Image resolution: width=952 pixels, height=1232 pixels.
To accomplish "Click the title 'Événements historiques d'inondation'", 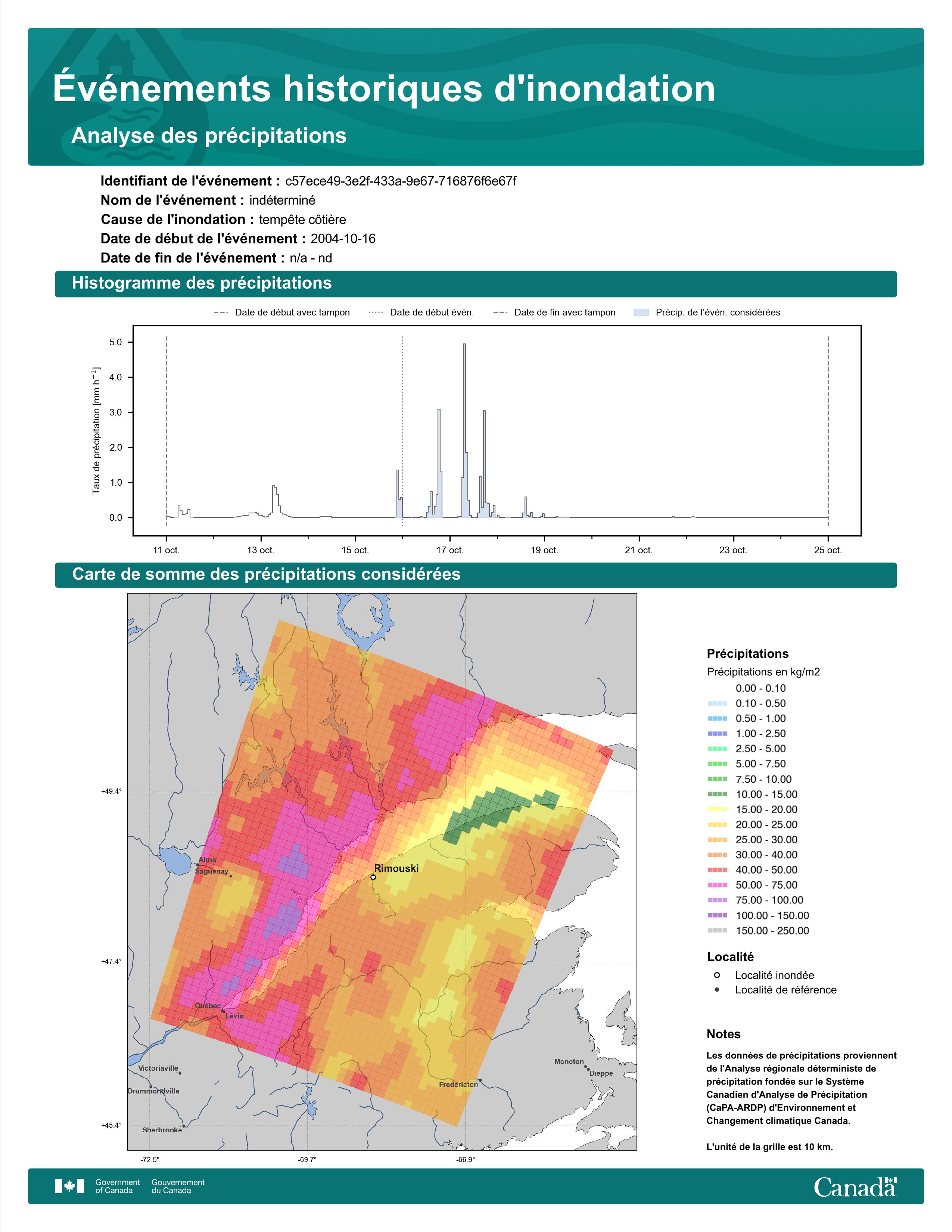I will [383, 88].
